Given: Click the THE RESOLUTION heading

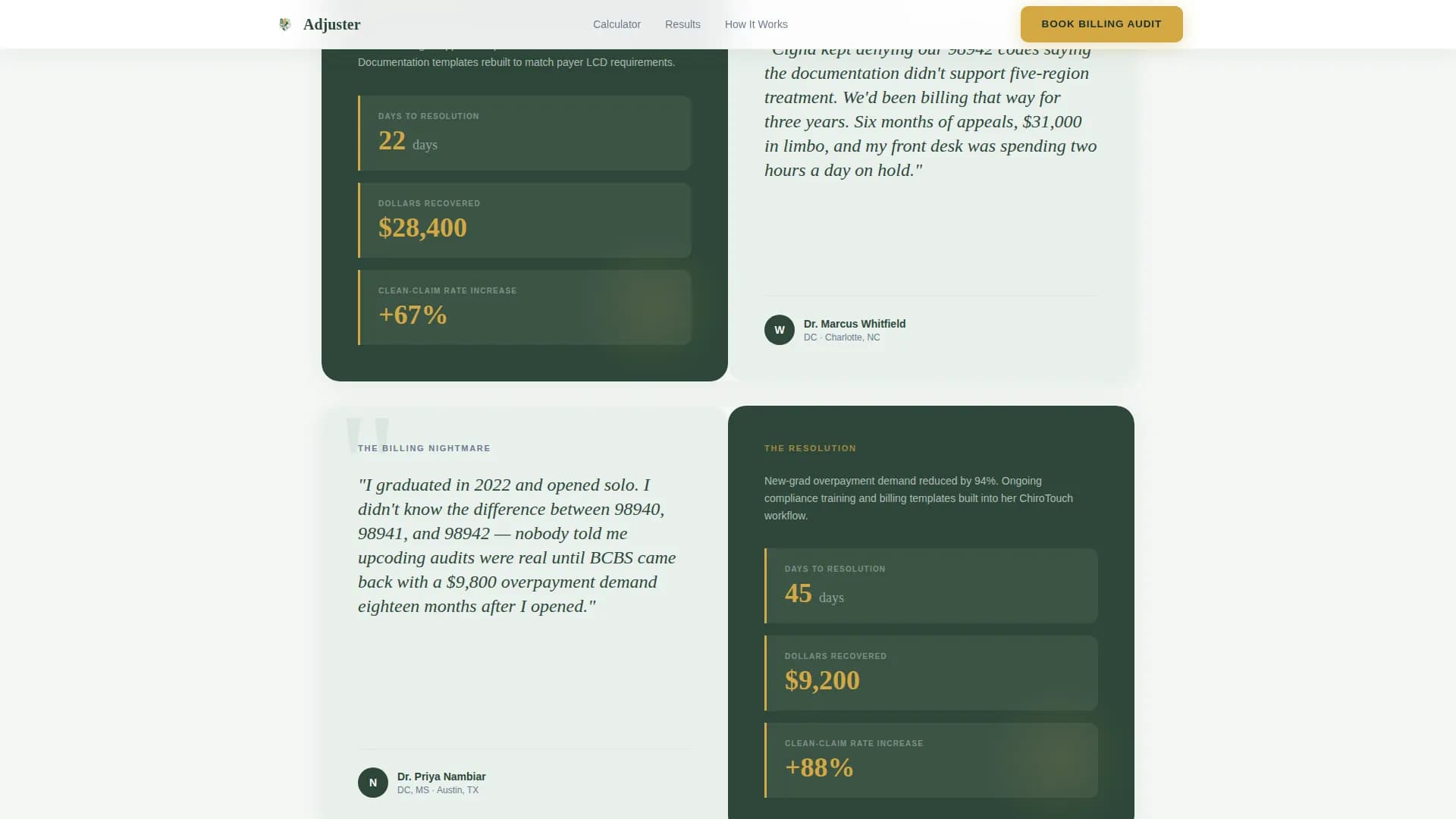Looking at the screenshot, I should click(810, 447).
